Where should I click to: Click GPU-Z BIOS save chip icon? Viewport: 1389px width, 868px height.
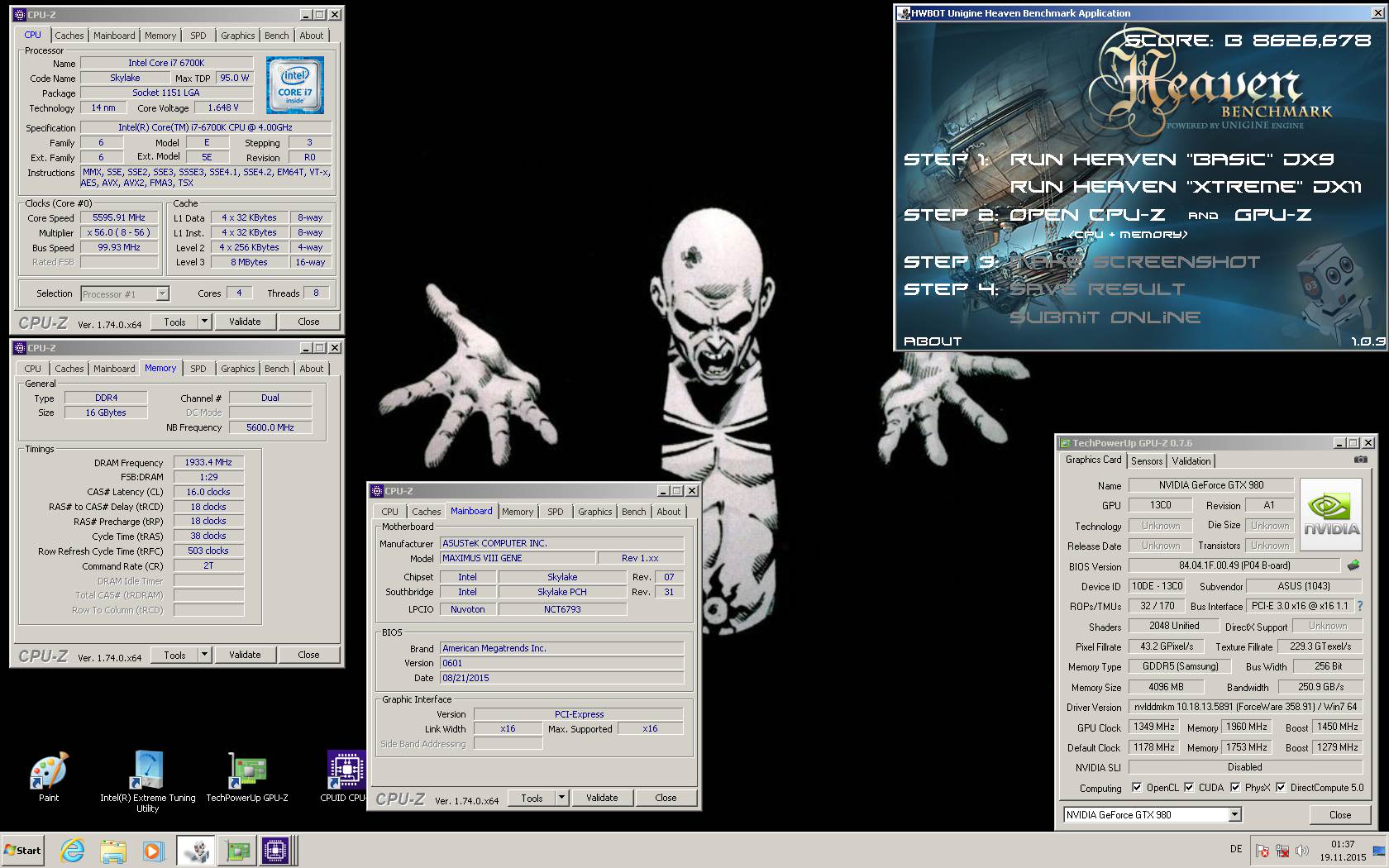click(1353, 565)
